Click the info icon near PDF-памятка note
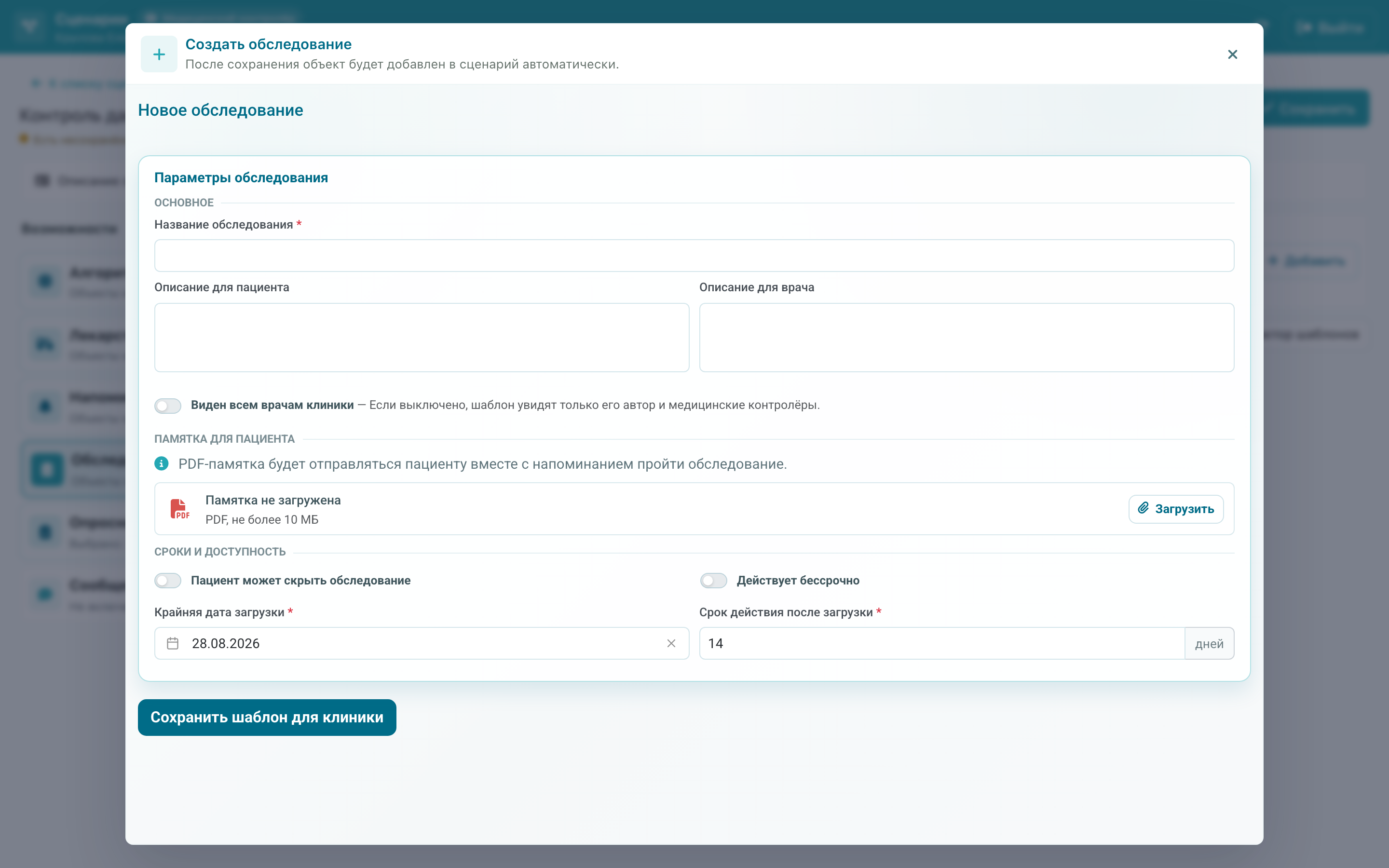Image resolution: width=1389 pixels, height=868 pixels. click(x=161, y=464)
